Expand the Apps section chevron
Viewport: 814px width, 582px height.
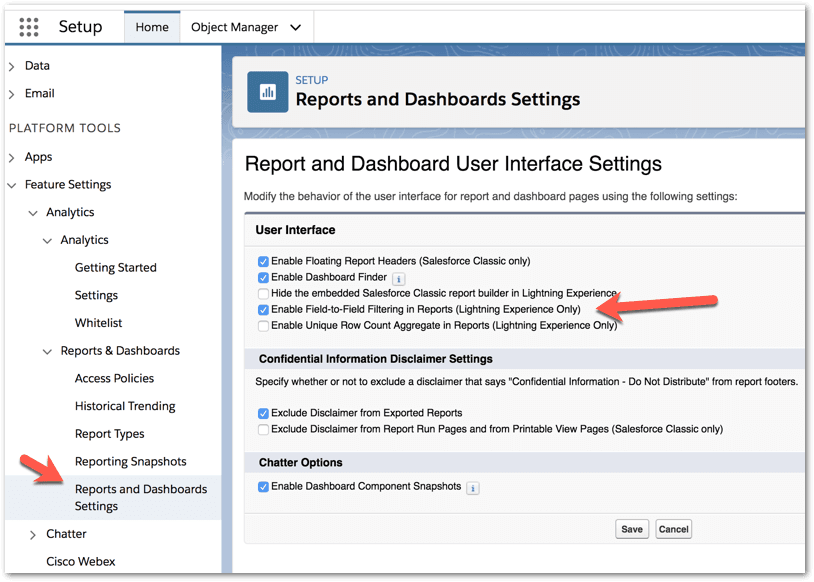click(x=11, y=157)
